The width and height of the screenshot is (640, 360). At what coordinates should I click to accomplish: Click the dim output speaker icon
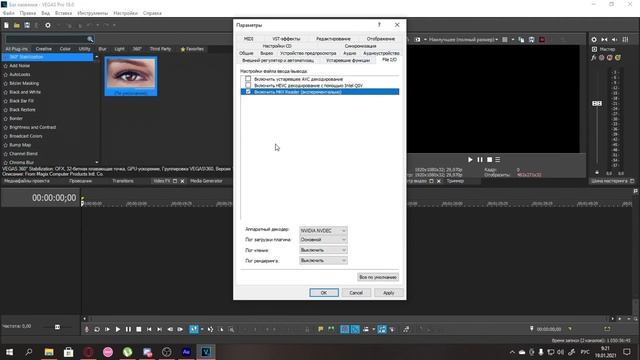pos(615,40)
